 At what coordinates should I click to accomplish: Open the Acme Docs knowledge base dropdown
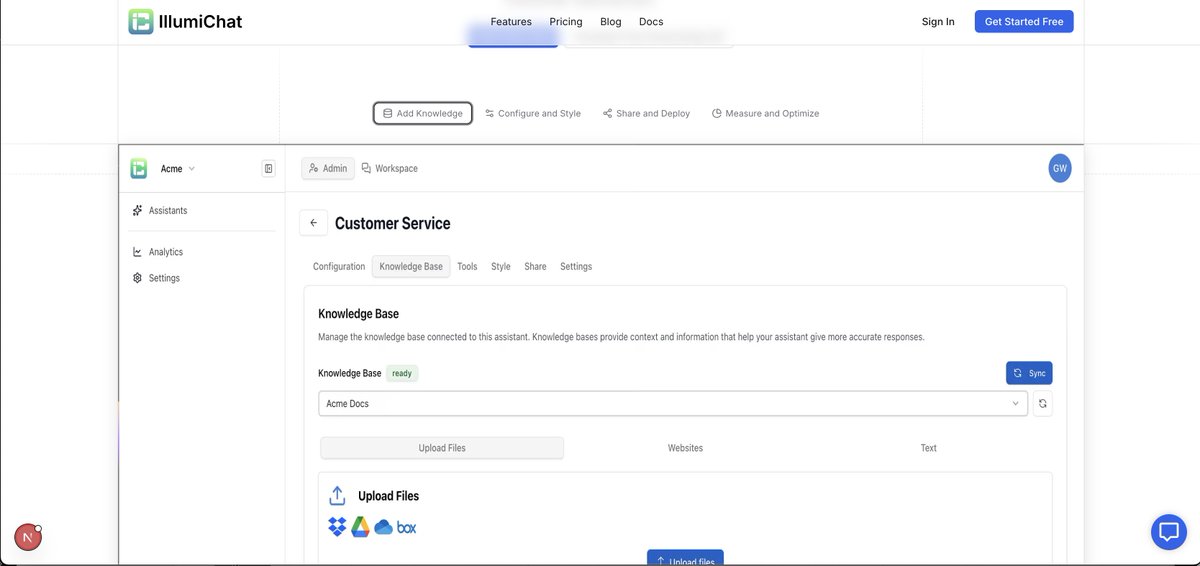(673, 404)
